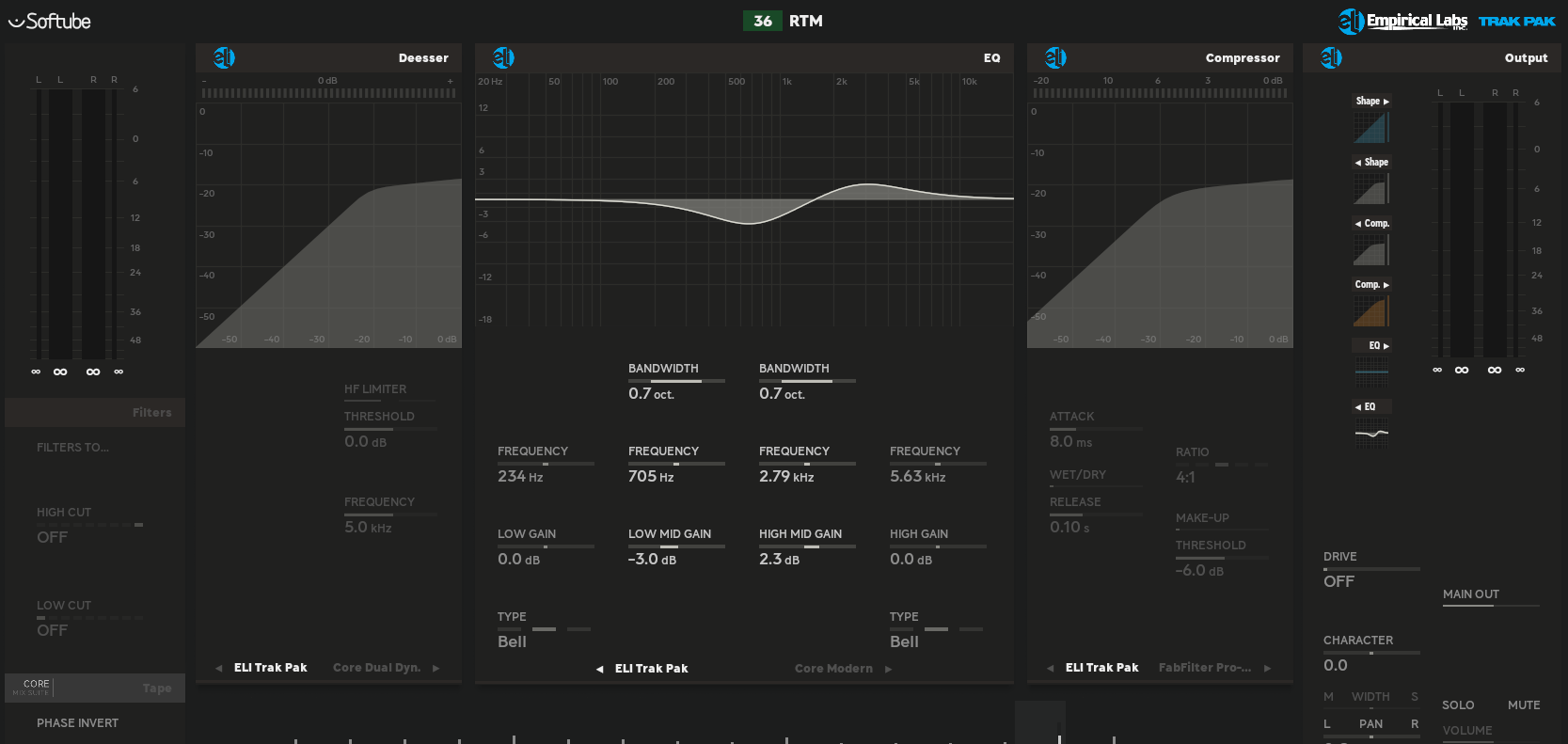Click the Shape right-arrow routing label

click(1371, 102)
